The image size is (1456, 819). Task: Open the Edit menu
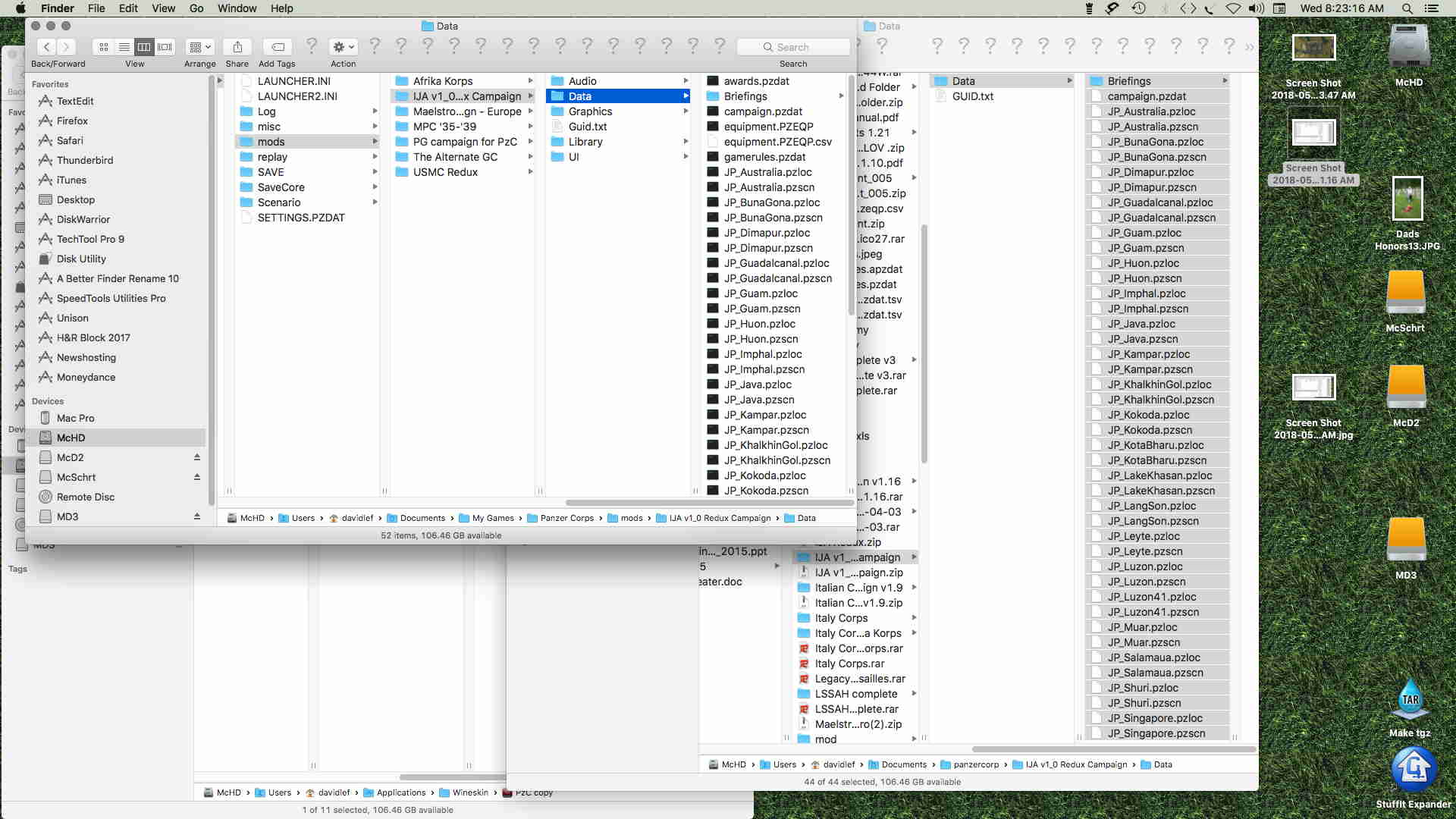coord(128,8)
